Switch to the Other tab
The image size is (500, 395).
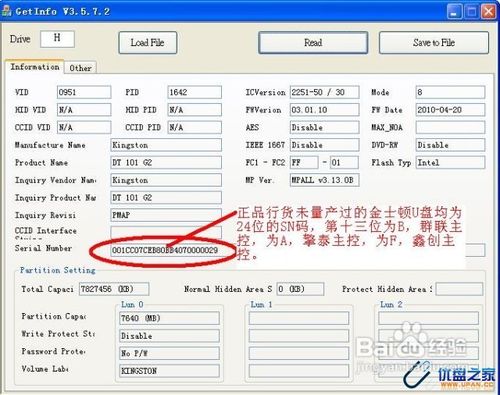(x=80, y=68)
